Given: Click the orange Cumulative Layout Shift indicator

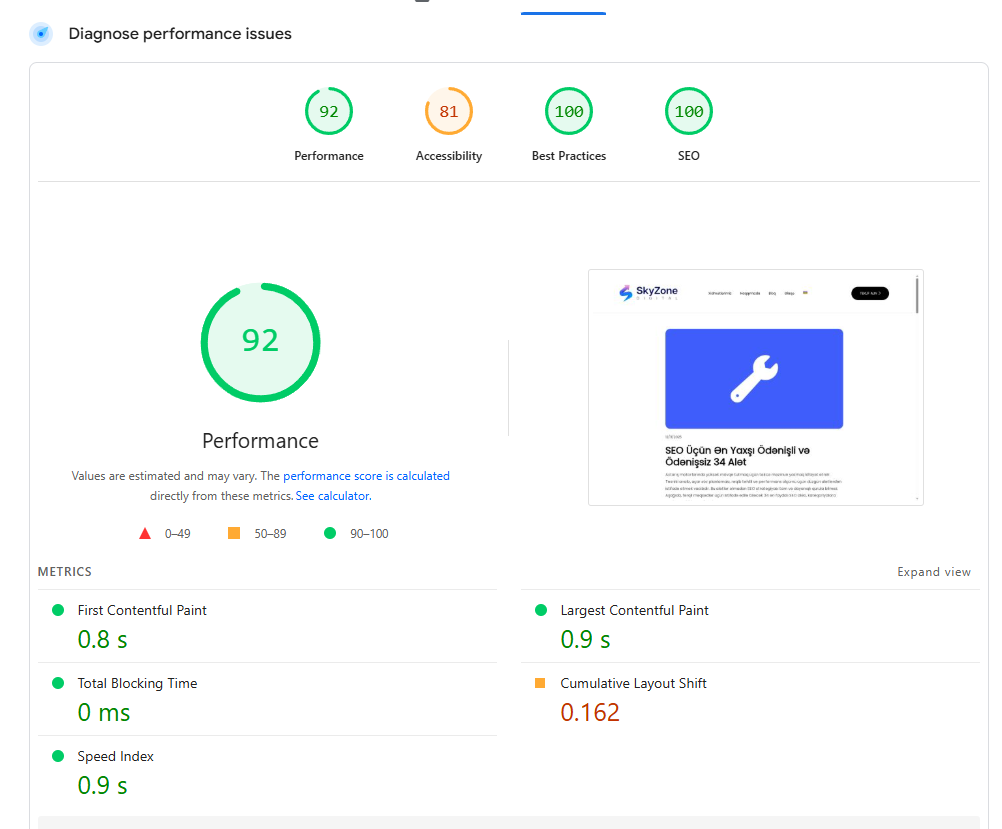Looking at the screenshot, I should tap(540, 683).
